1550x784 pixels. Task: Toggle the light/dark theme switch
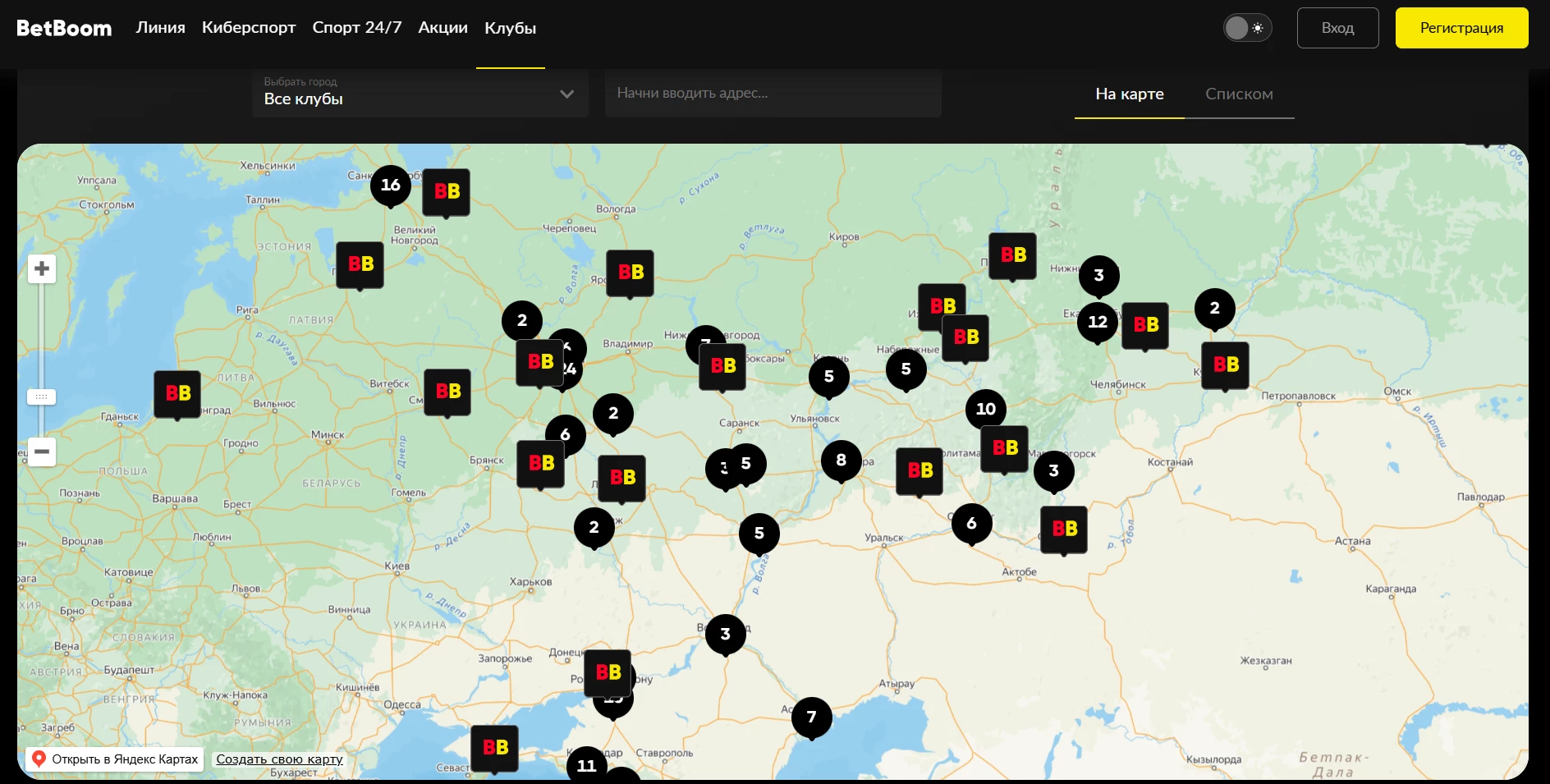[x=1247, y=28]
